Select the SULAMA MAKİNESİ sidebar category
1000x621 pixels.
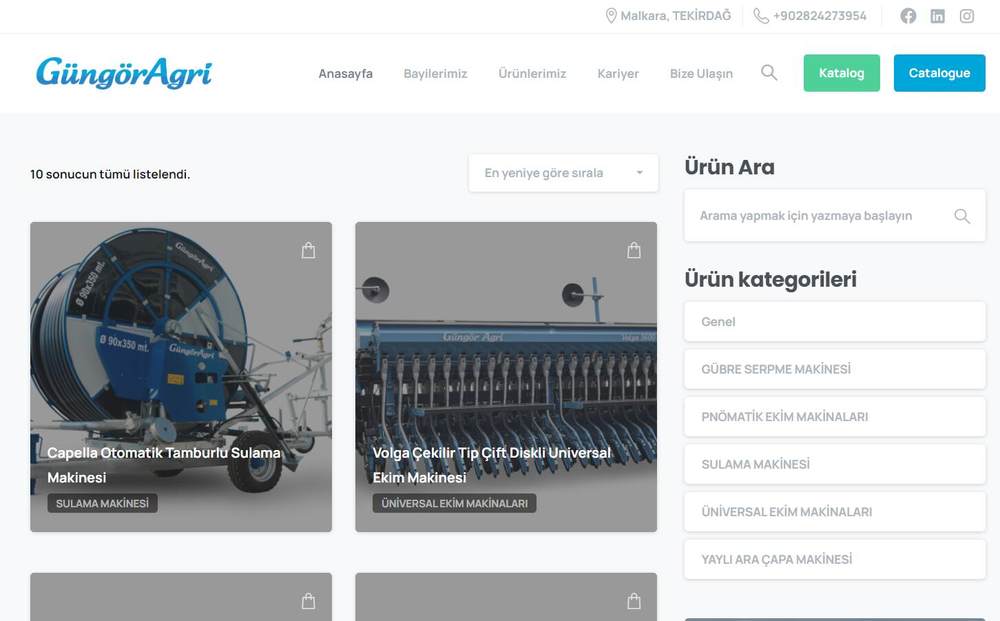[x=835, y=464]
